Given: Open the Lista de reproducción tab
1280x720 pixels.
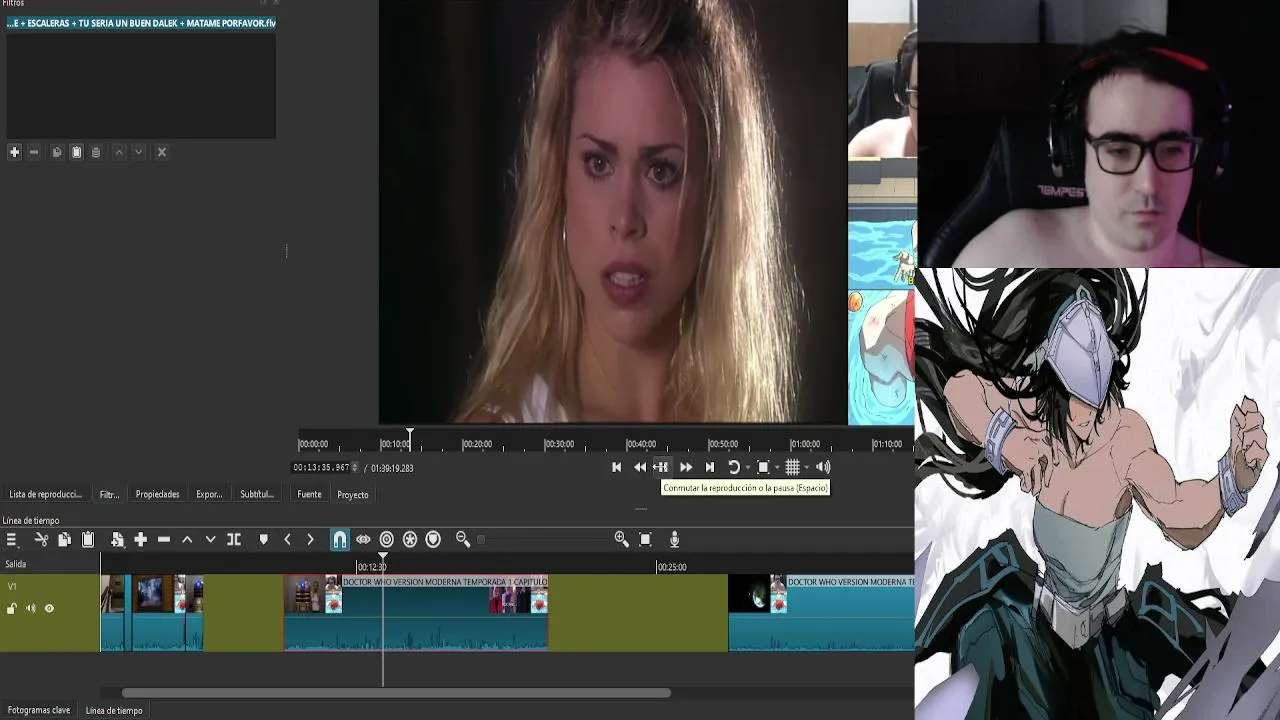Looking at the screenshot, I should [x=45, y=495].
